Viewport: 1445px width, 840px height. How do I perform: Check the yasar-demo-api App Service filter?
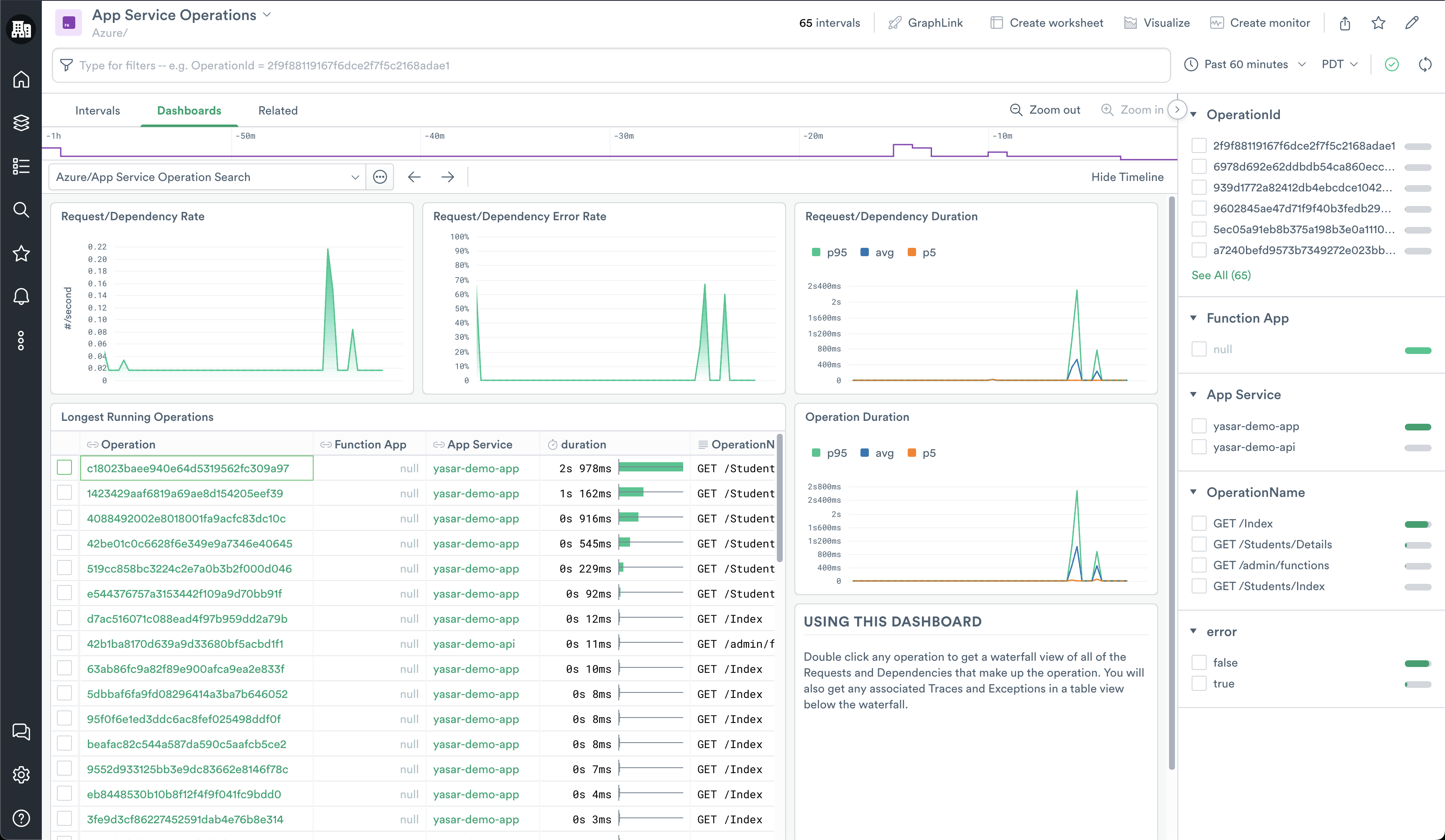pos(1199,447)
